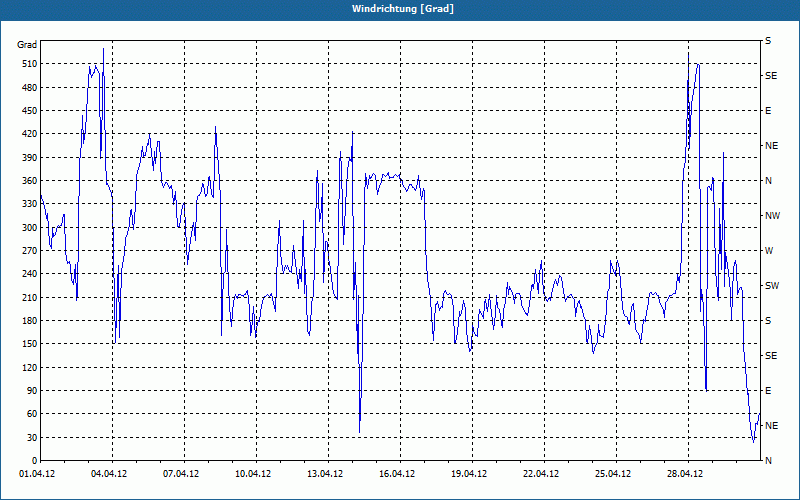Click the 240 y-axis value
800x500 pixels.
pyautogui.click(x=30, y=274)
